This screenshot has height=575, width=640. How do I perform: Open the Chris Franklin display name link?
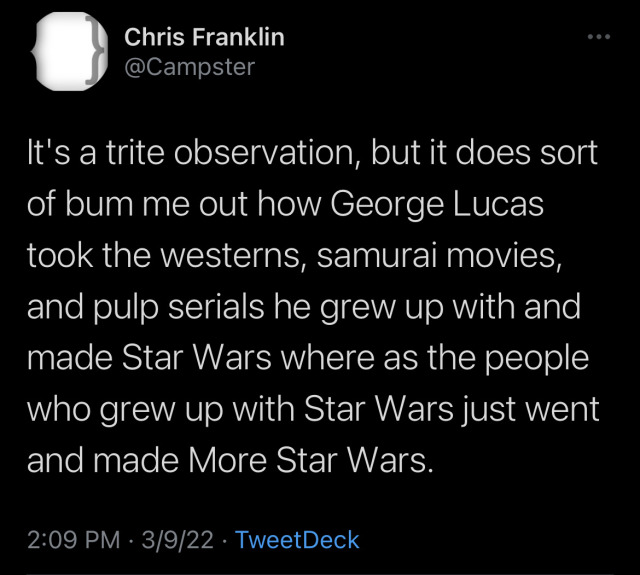click(204, 37)
